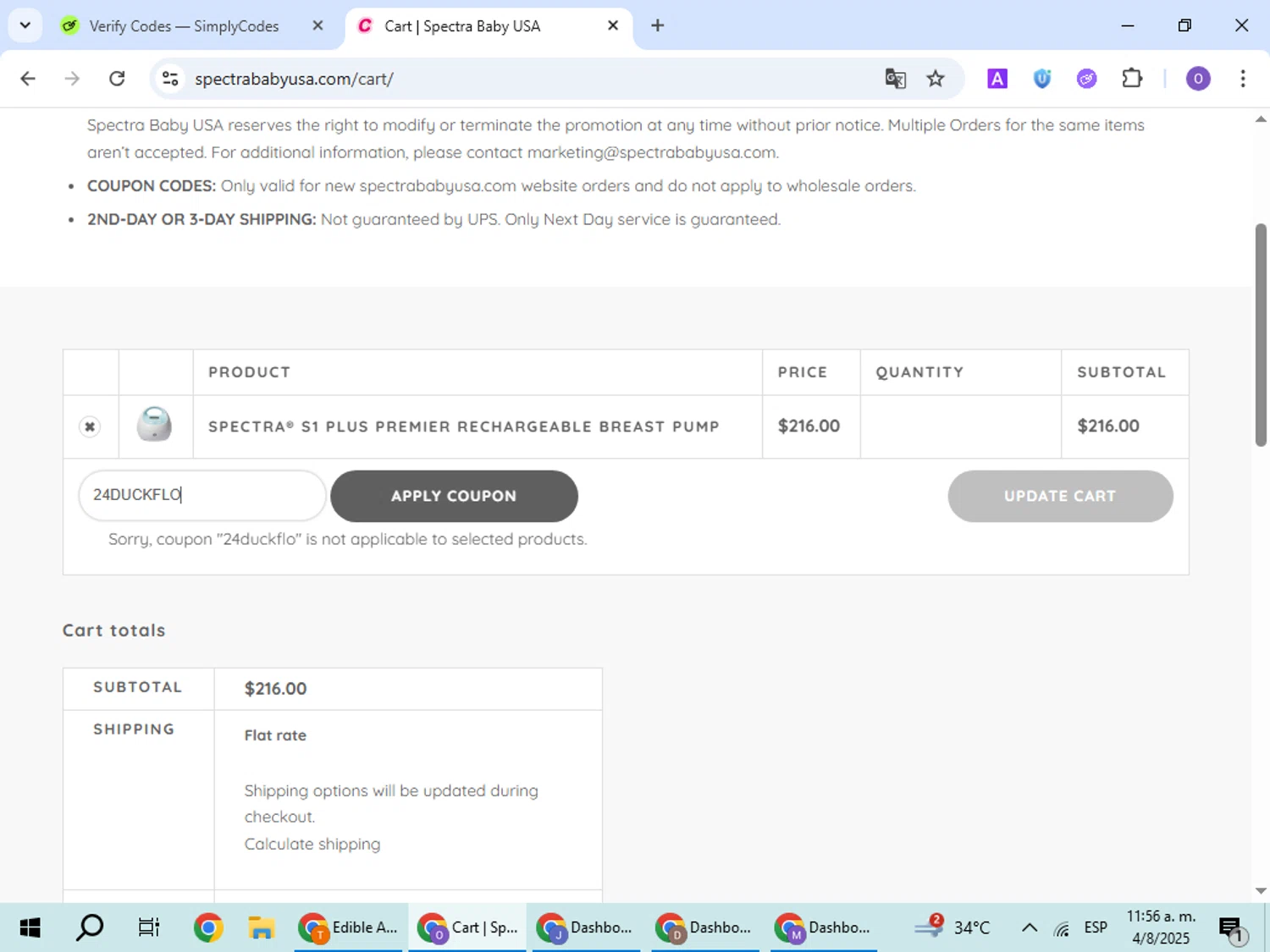Select the Cart | Spectra Baby USA tab
Screen dimensions: 1270x952
click(462, 26)
